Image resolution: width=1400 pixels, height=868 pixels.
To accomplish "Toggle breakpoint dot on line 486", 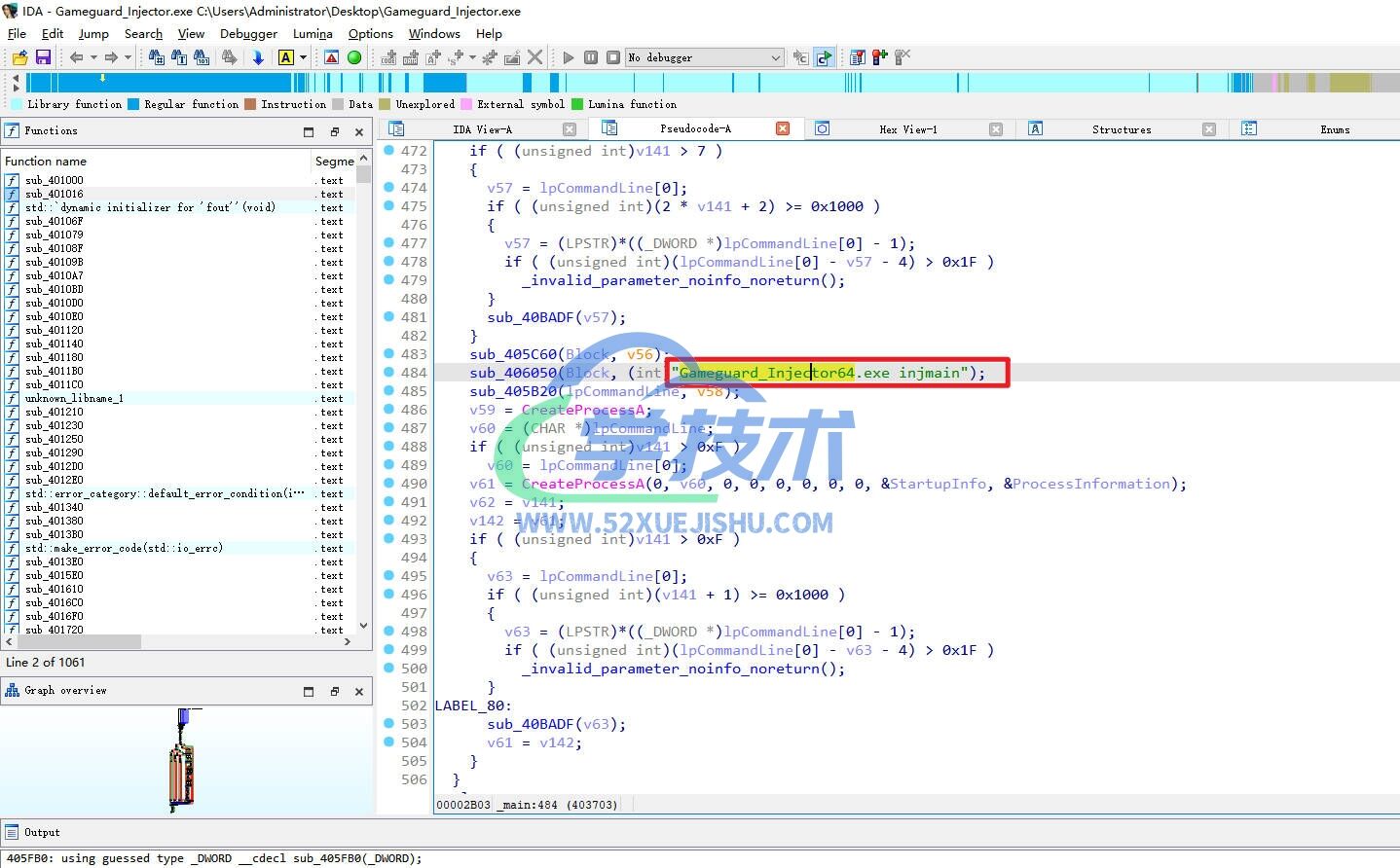I will [x=388, y=410].
